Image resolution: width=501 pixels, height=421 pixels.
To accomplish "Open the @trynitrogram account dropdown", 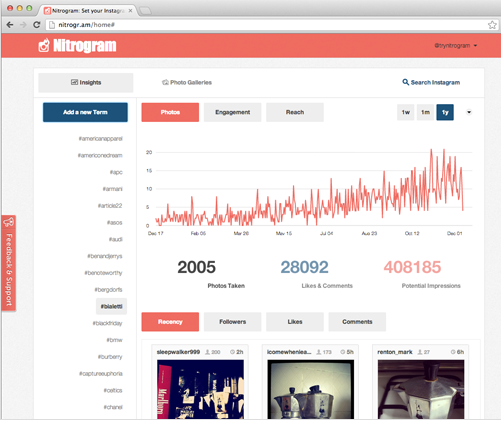I will (455, 46).
